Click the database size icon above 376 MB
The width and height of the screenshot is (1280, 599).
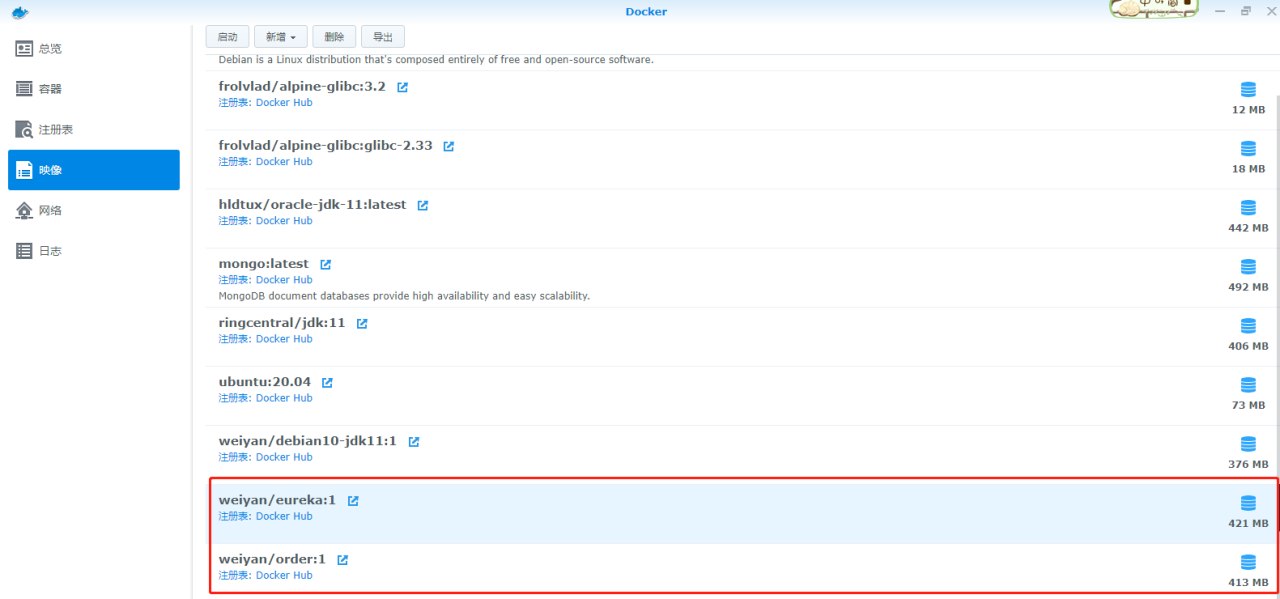click(x=1248, y=444)
